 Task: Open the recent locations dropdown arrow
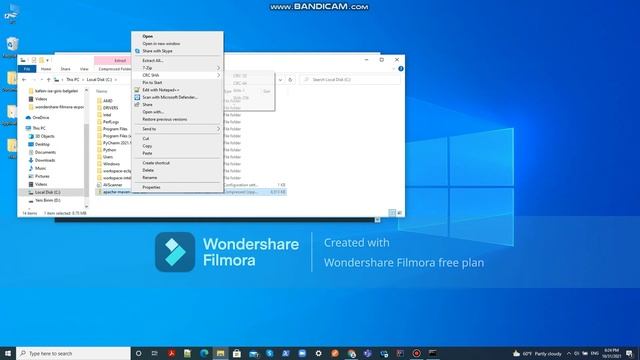(x=41, y=80)
